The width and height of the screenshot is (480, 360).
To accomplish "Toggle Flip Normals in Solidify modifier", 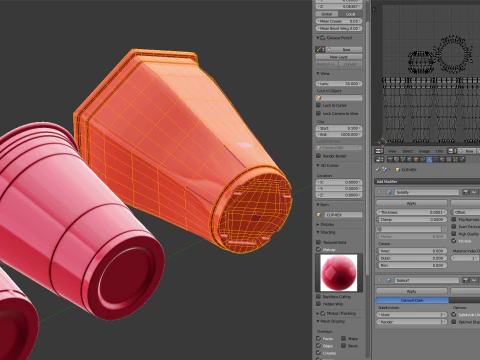I will pos(454,219).
